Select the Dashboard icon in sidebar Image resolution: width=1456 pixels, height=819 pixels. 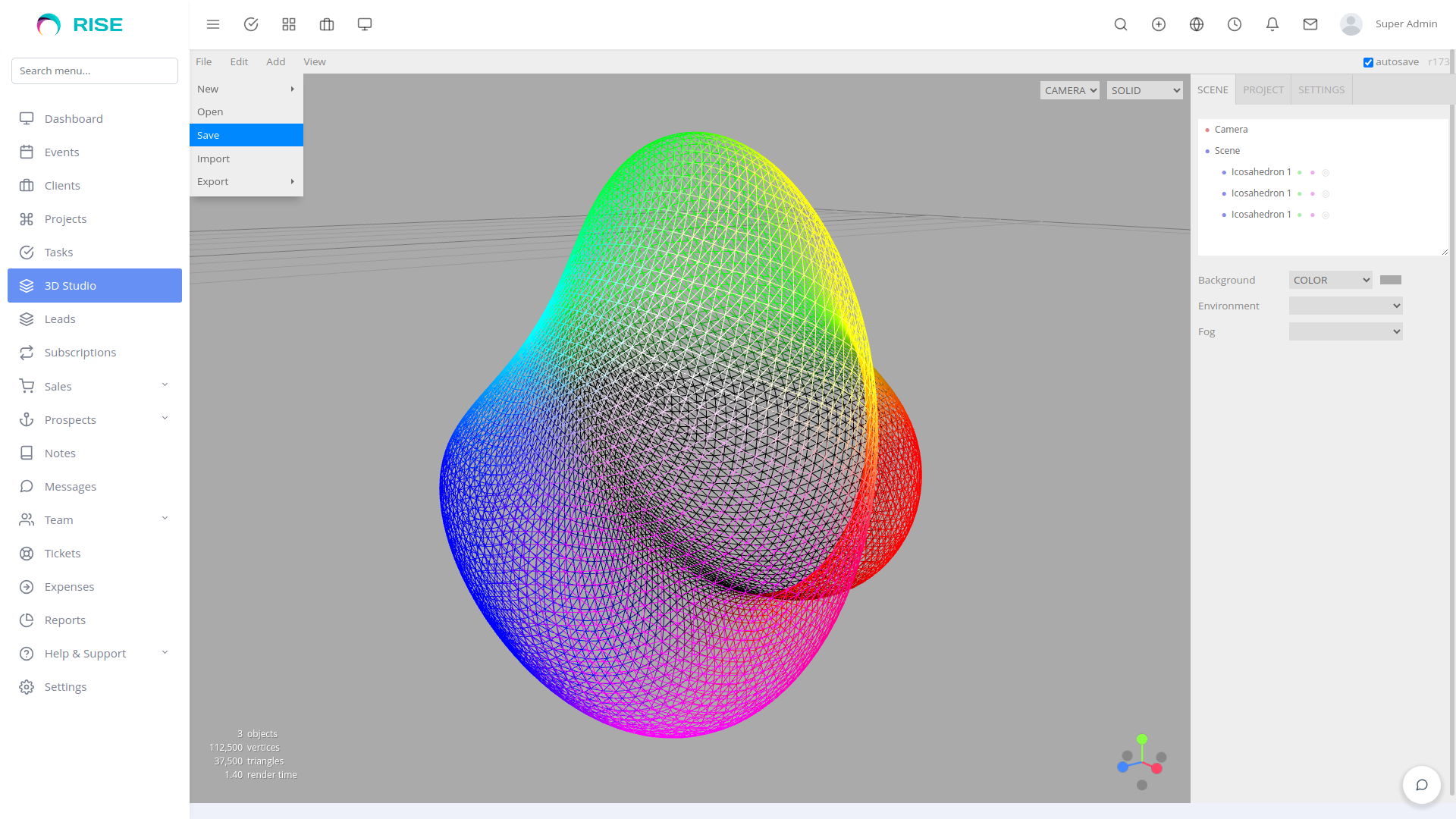pos(27,118)
